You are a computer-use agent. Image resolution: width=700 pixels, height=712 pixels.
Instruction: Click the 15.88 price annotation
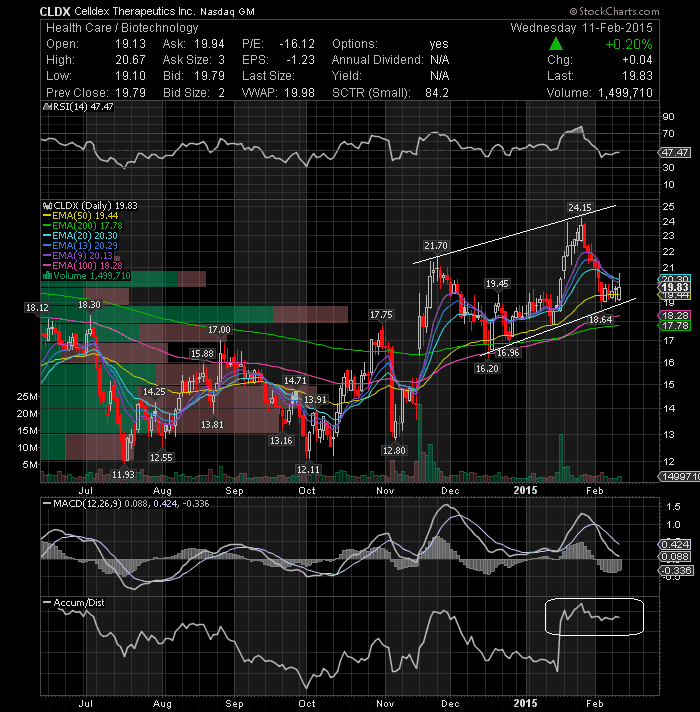202,353
